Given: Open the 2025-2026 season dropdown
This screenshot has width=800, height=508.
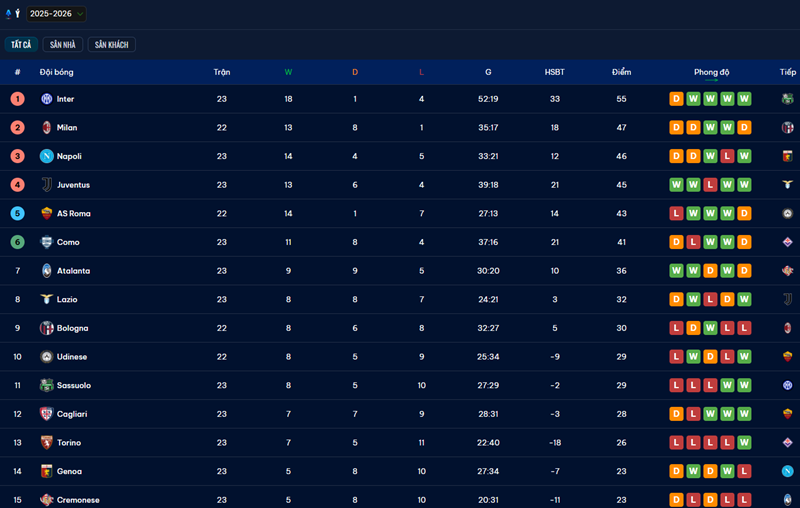Looking at the screenshot, I should click(x=56, y=14).
